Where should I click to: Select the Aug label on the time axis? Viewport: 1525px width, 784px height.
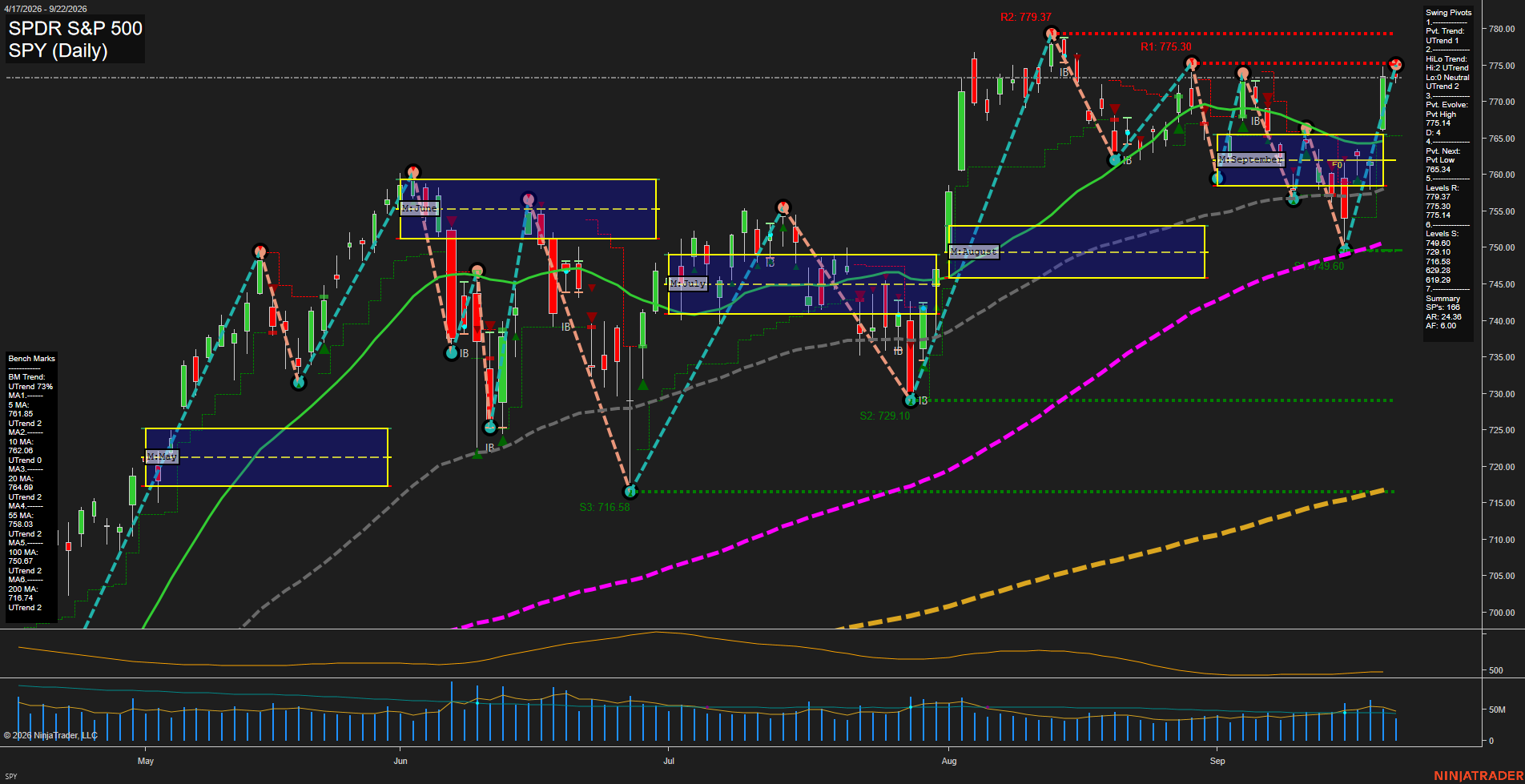[949, 761]
